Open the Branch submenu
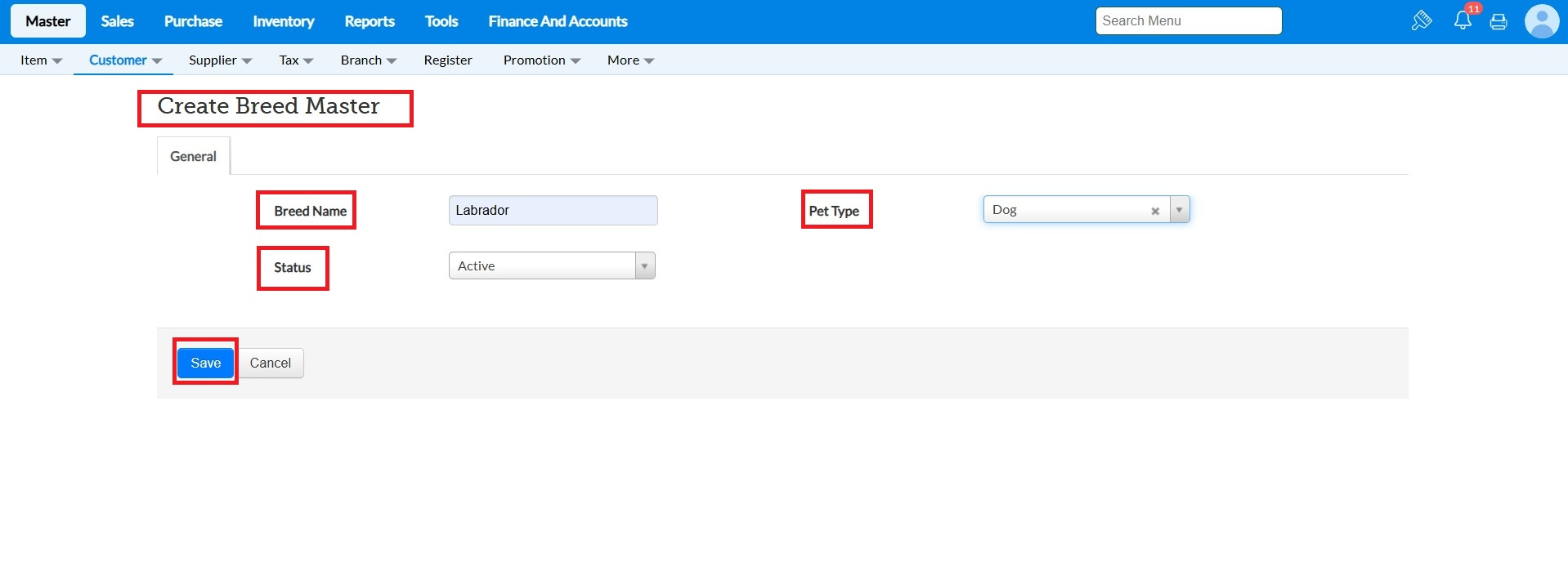Image resolution: width=1568 pixels, height=562 pixels. pos(369,60)
